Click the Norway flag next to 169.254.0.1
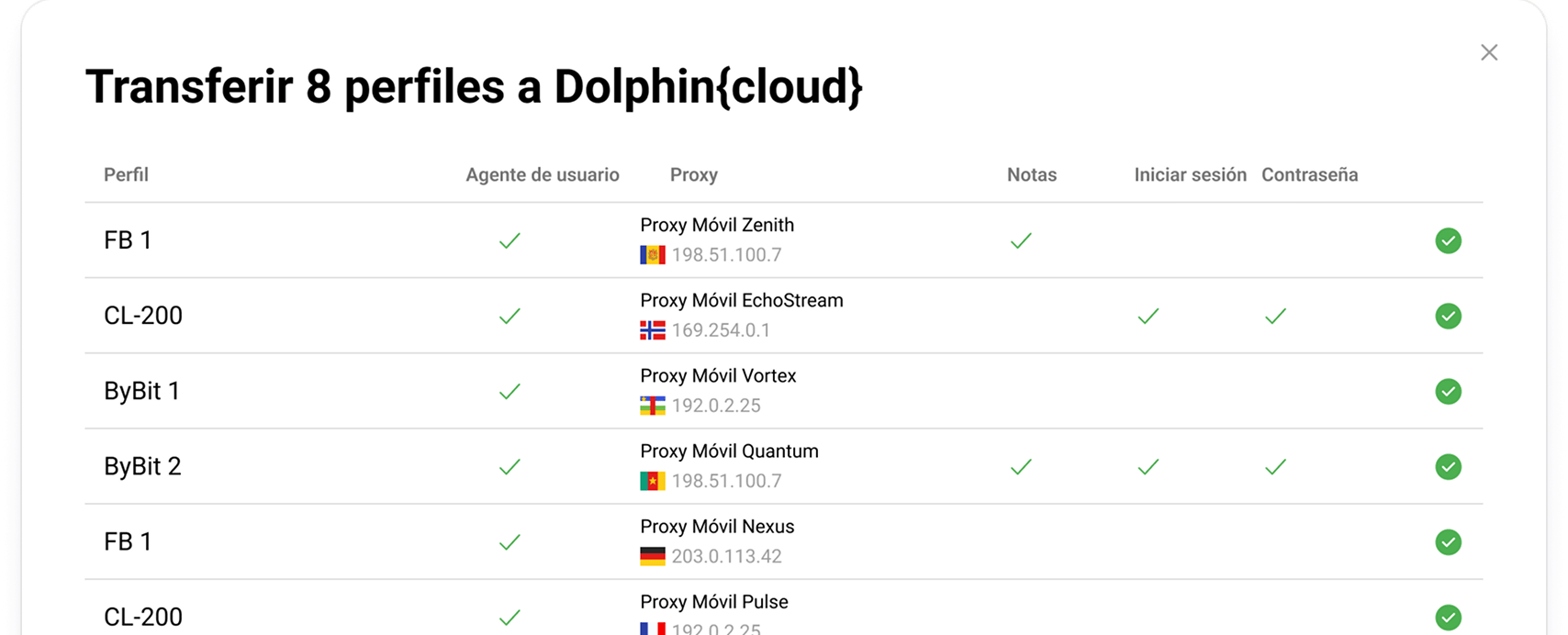The height and width of the screenshot is (635, 1568). point(653,330)
